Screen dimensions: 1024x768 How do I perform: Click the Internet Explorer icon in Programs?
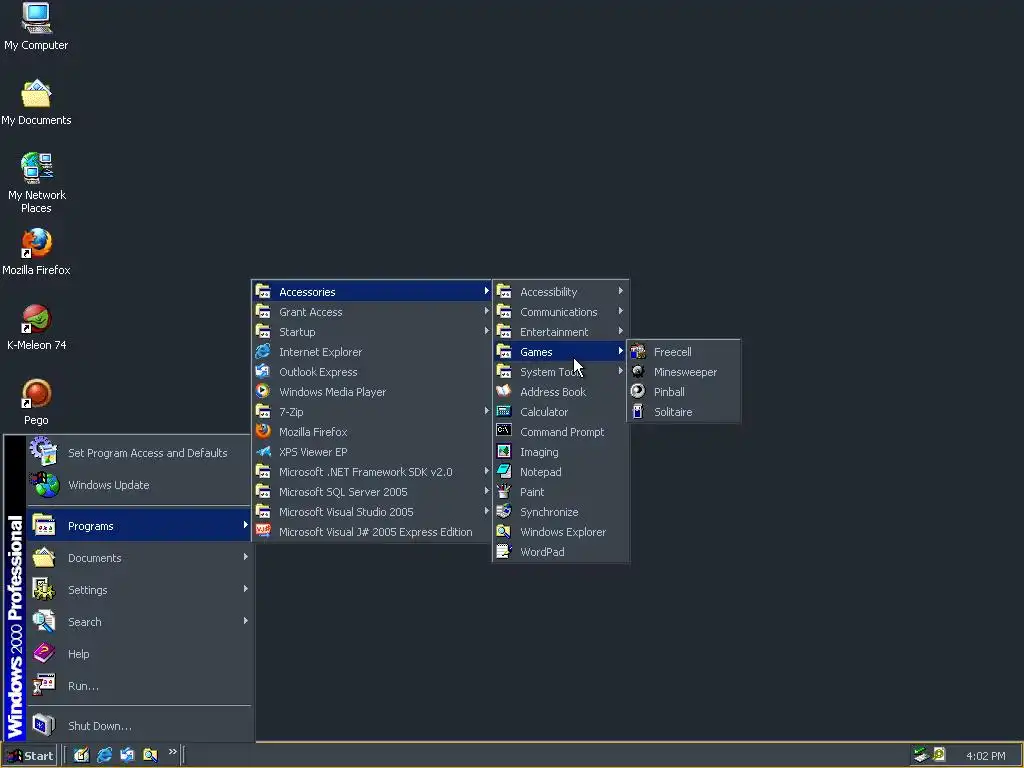point(263,351)
